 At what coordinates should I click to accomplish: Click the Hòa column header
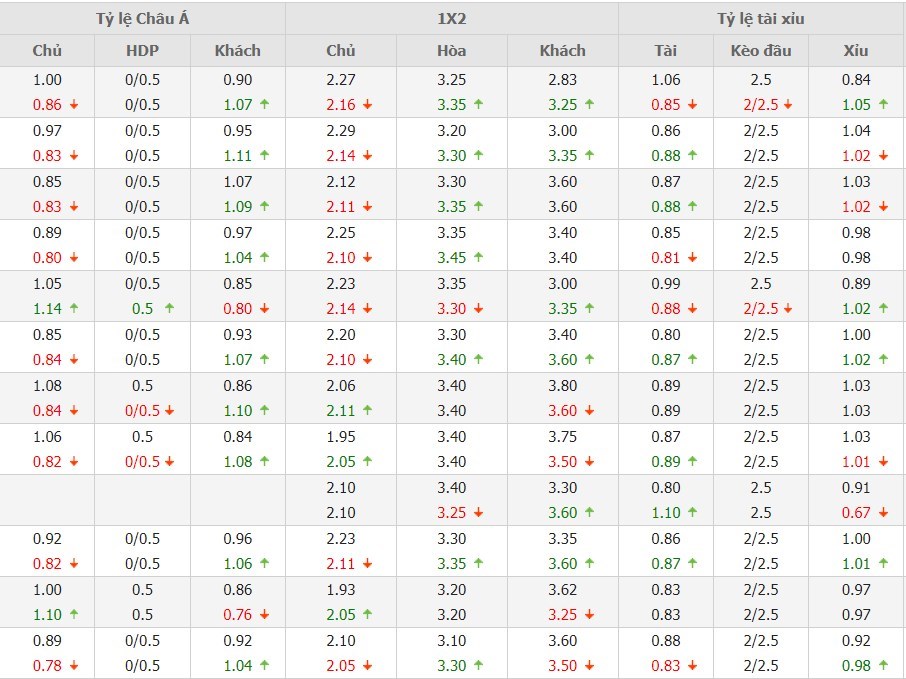(451, 51)
